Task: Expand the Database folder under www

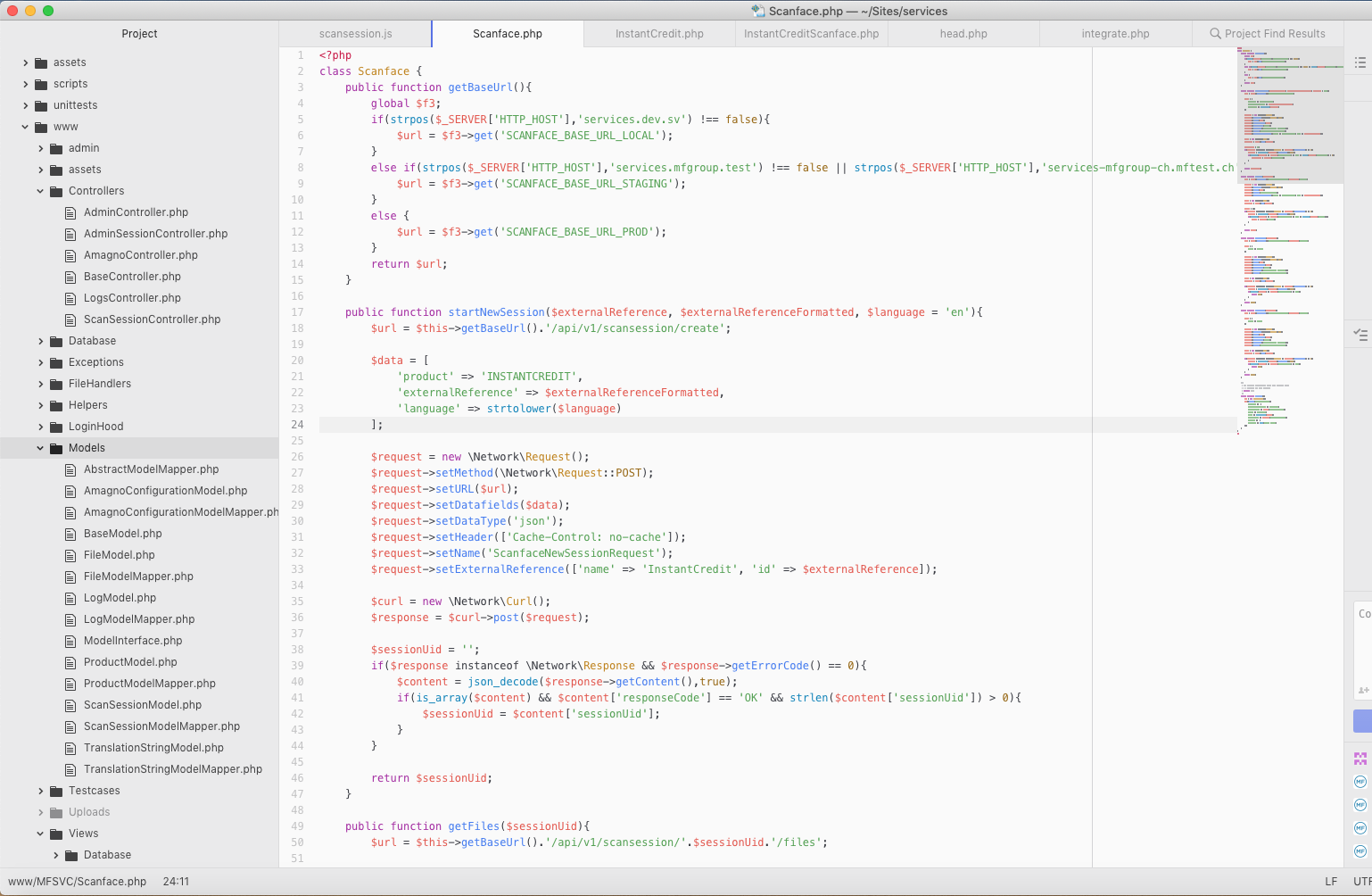Action: (x=40, y=341)
